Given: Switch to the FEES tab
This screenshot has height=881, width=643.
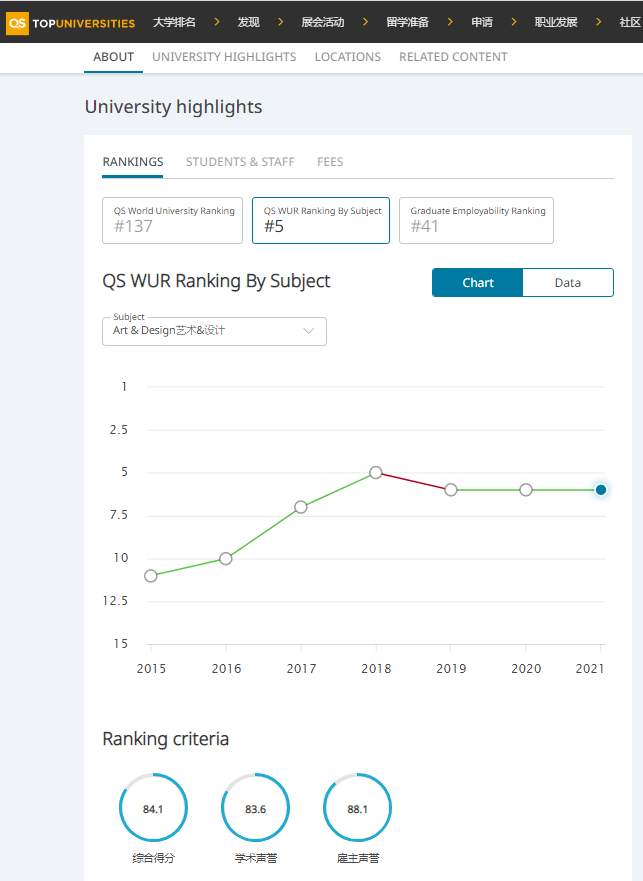Looking at the screenshot, I should click(x=330, y=162).
